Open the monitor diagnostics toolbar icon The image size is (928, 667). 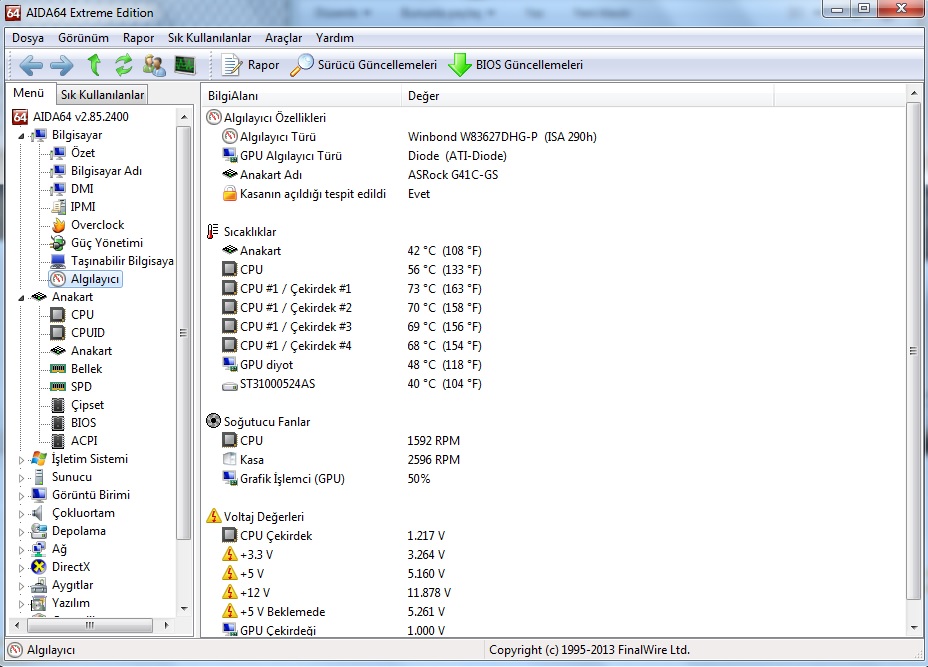[x=185, y=65]
